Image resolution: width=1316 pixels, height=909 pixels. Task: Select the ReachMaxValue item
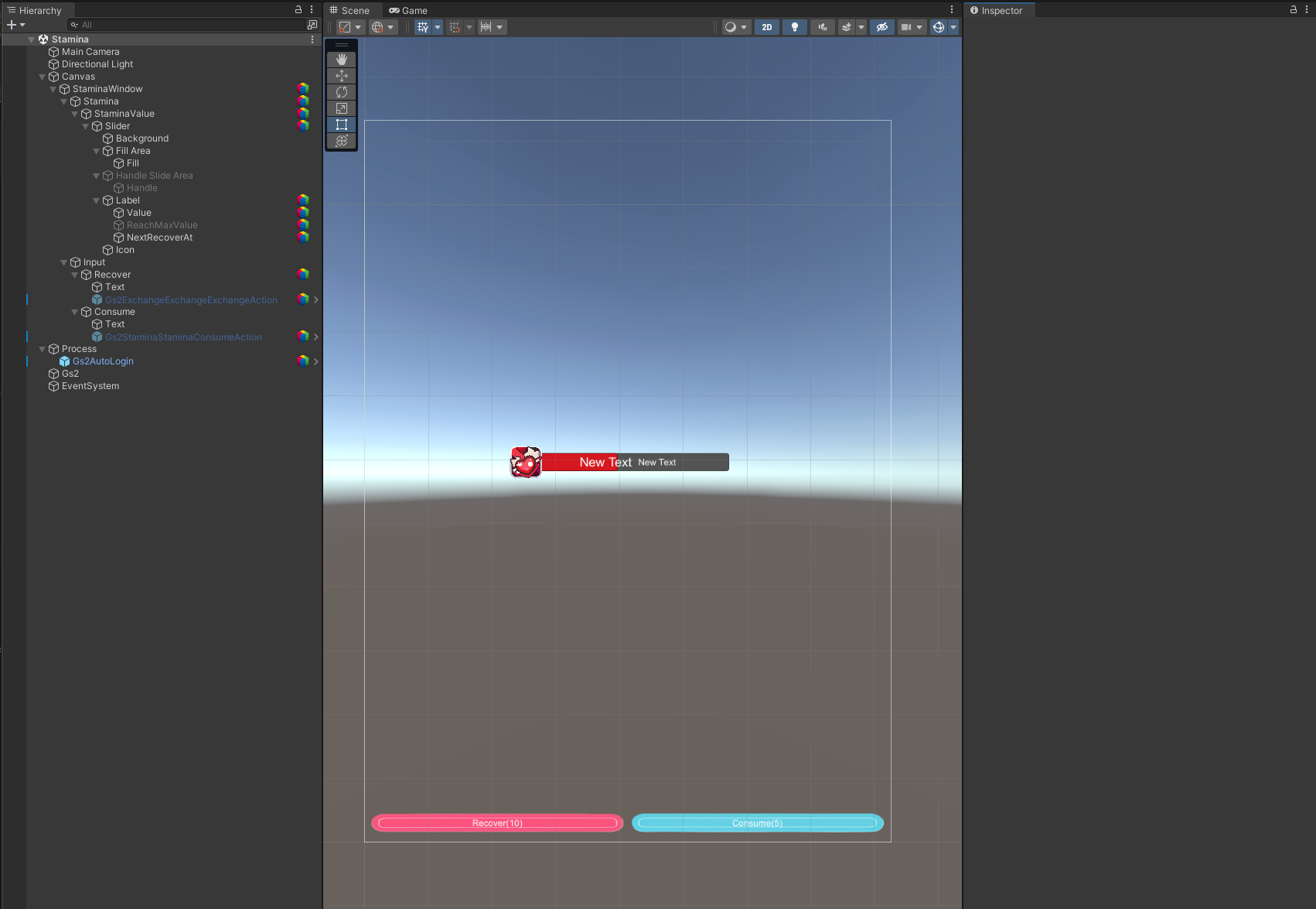[162, 225]
